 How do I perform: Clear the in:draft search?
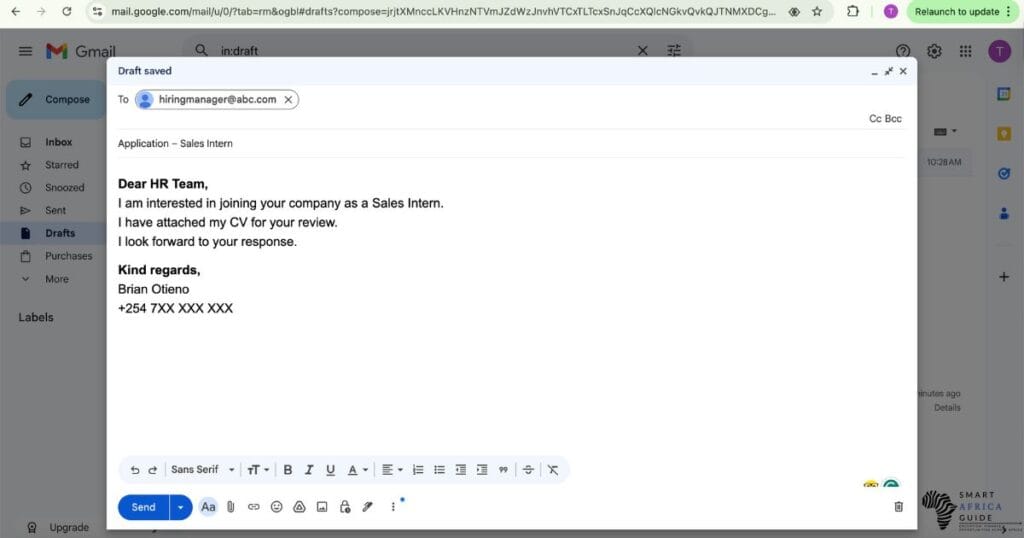(x=643, y=50)
